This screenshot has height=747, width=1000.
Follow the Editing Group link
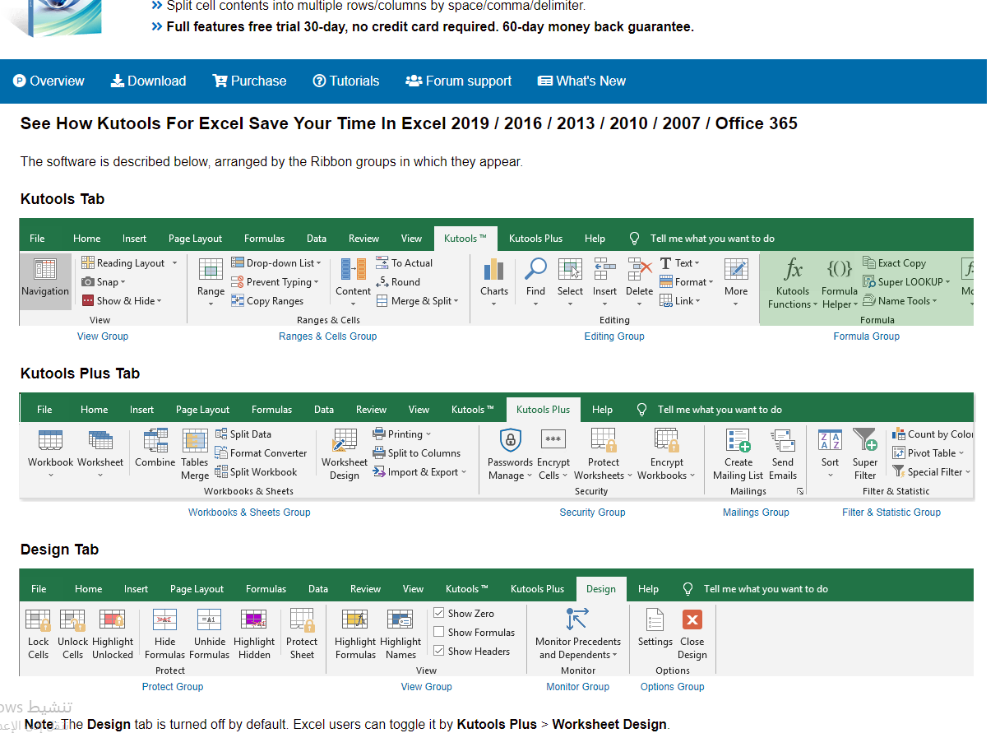pos(614,336)
